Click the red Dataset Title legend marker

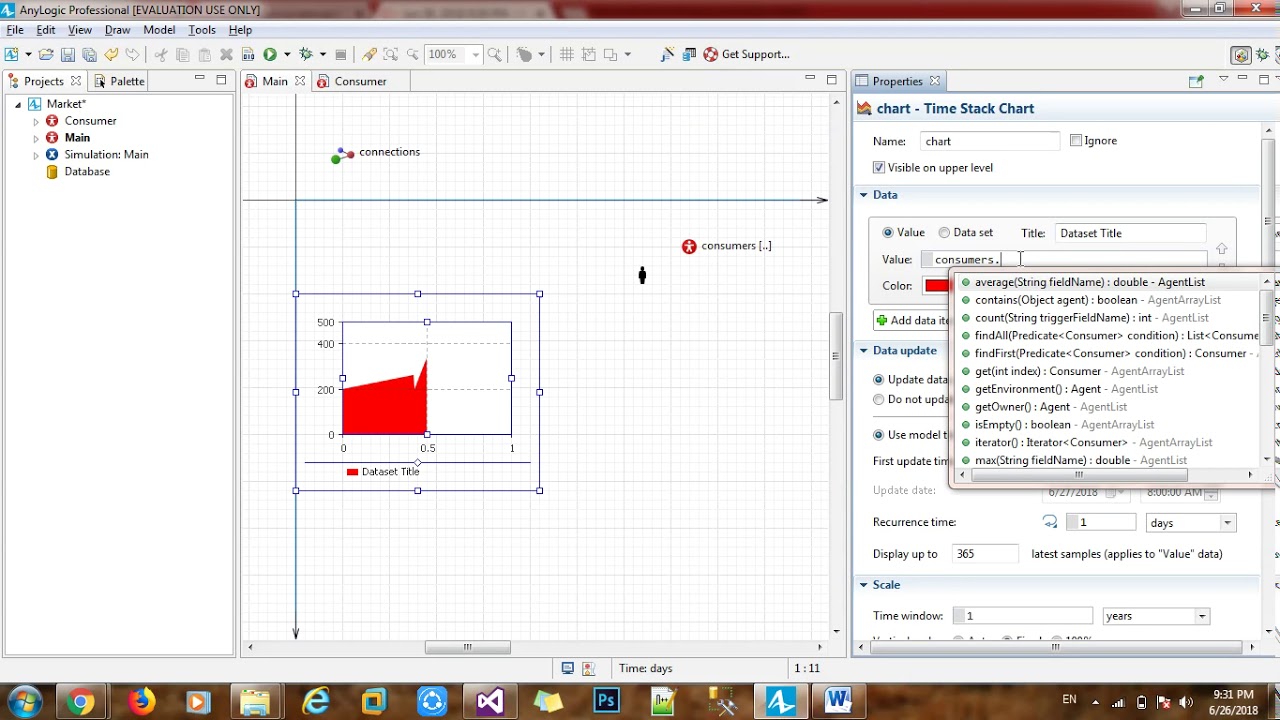[x=352, y=472]
